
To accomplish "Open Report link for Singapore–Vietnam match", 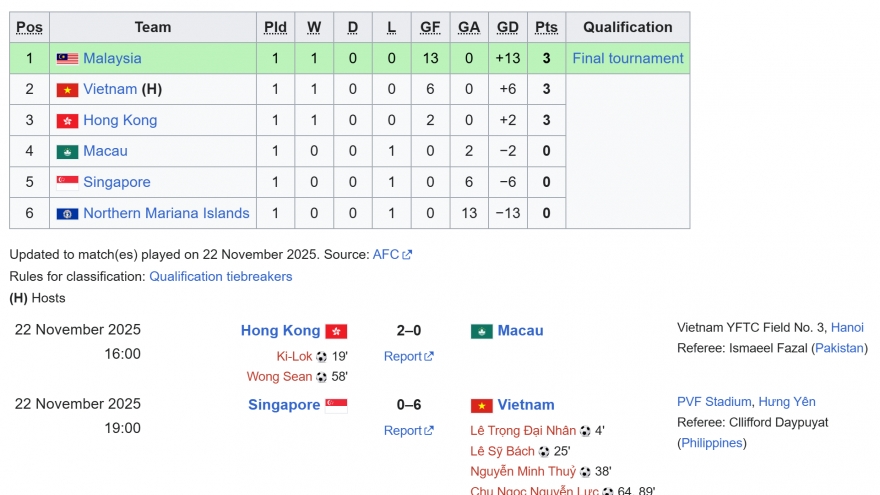I will pos(403,431).
